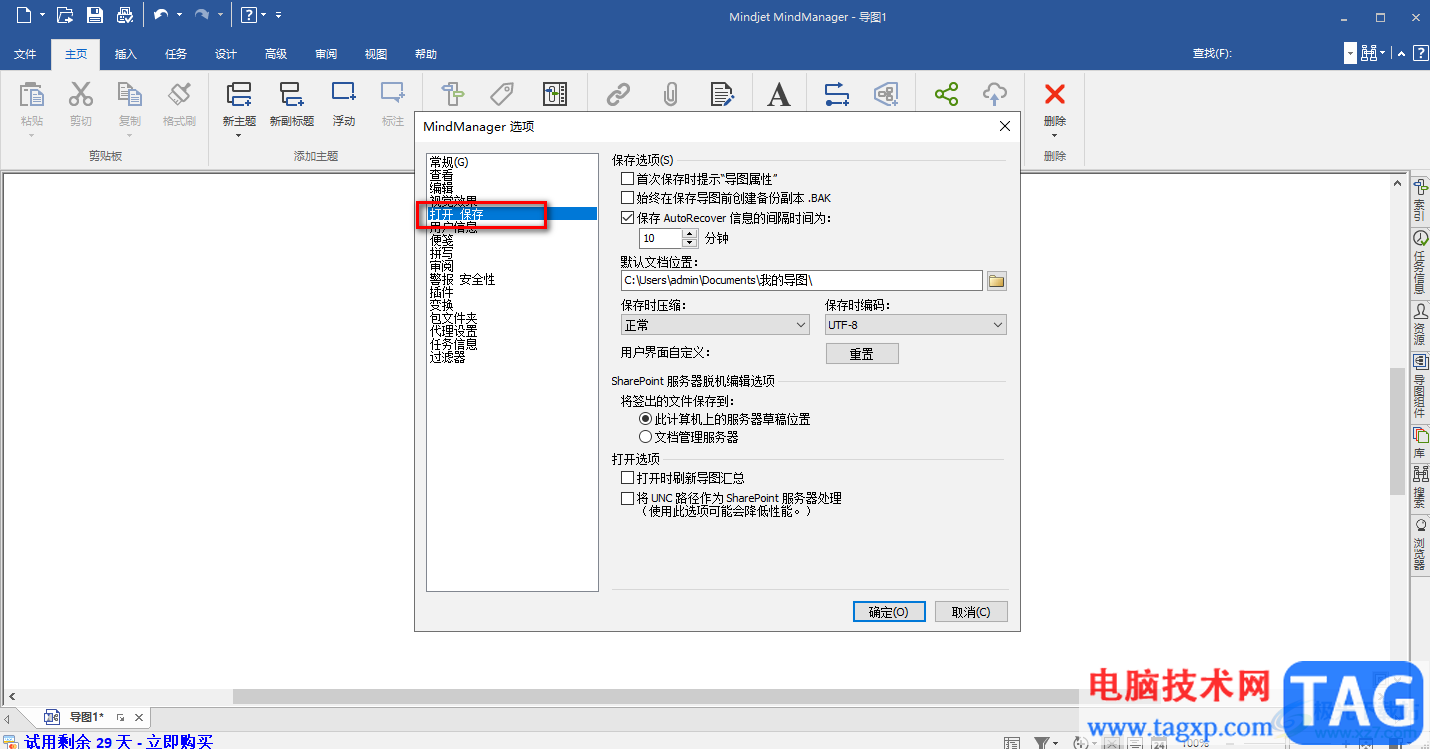1430x749 pixels.
Task: Select the 导图1* document tab
Action: pyautogui.click(x=86, y=717)
